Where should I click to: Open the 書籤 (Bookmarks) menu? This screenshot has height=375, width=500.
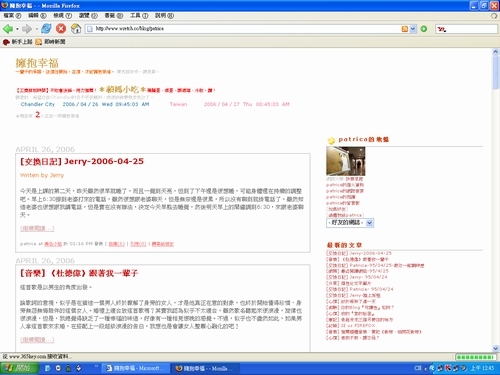(114, 16)
